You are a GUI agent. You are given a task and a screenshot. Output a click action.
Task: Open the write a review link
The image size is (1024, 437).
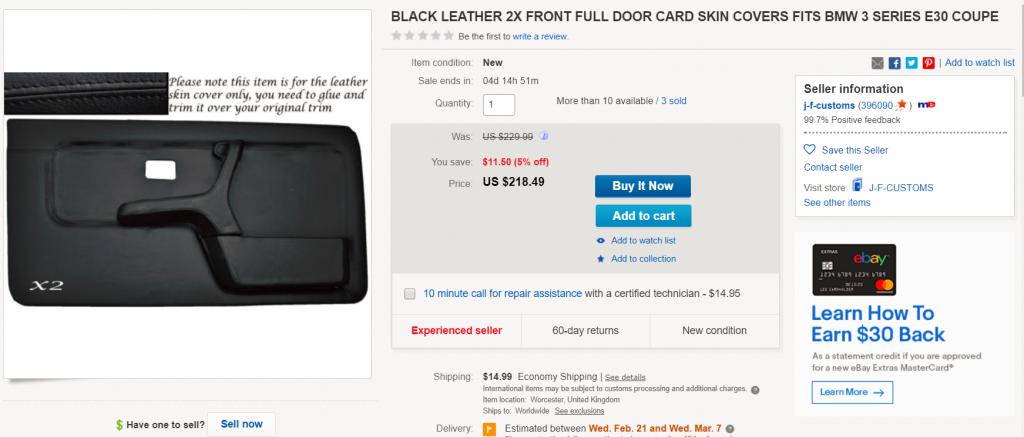(x=540, y=36)
